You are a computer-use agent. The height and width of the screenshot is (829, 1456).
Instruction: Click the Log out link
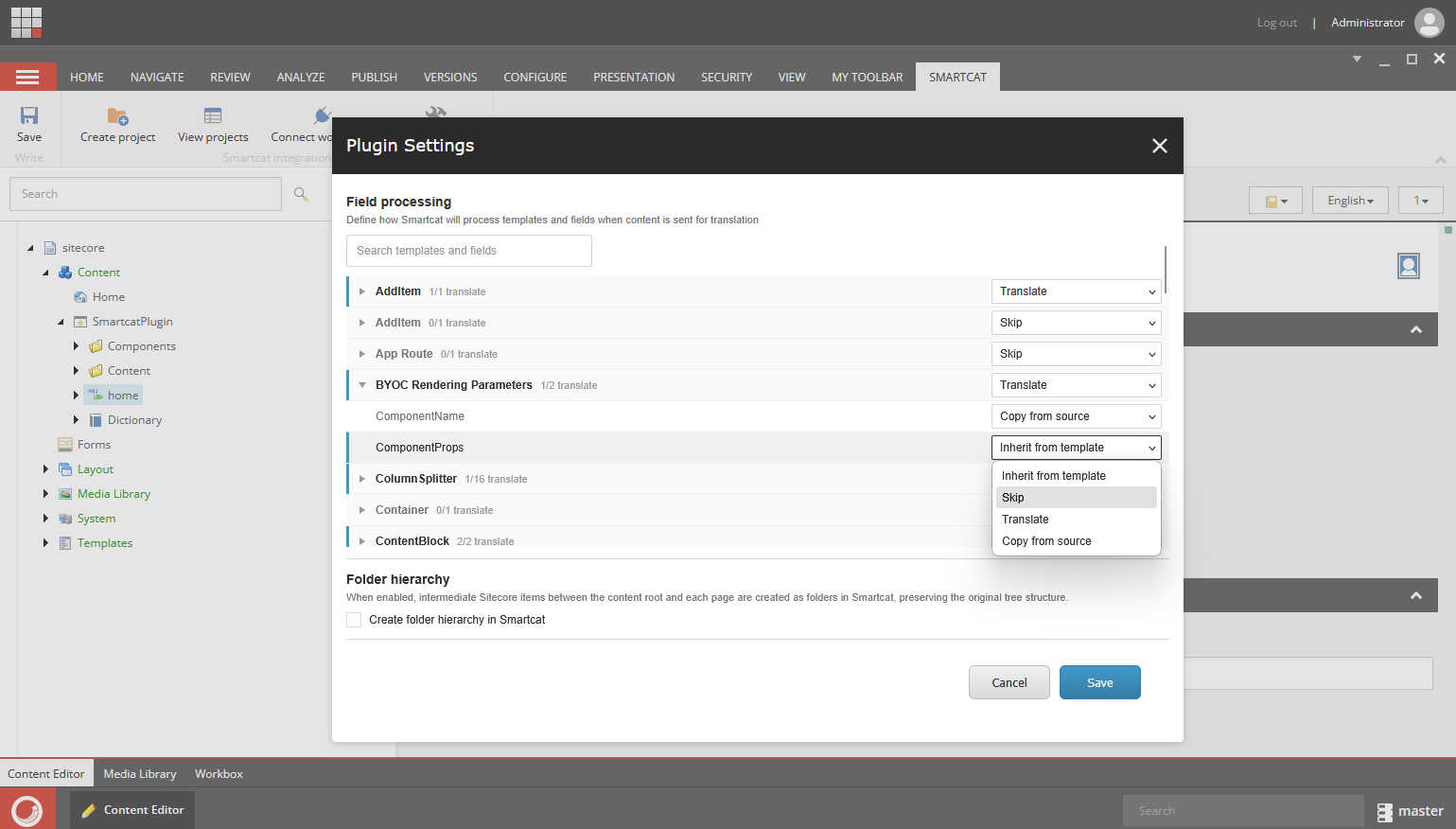[x=1277, y=23]
